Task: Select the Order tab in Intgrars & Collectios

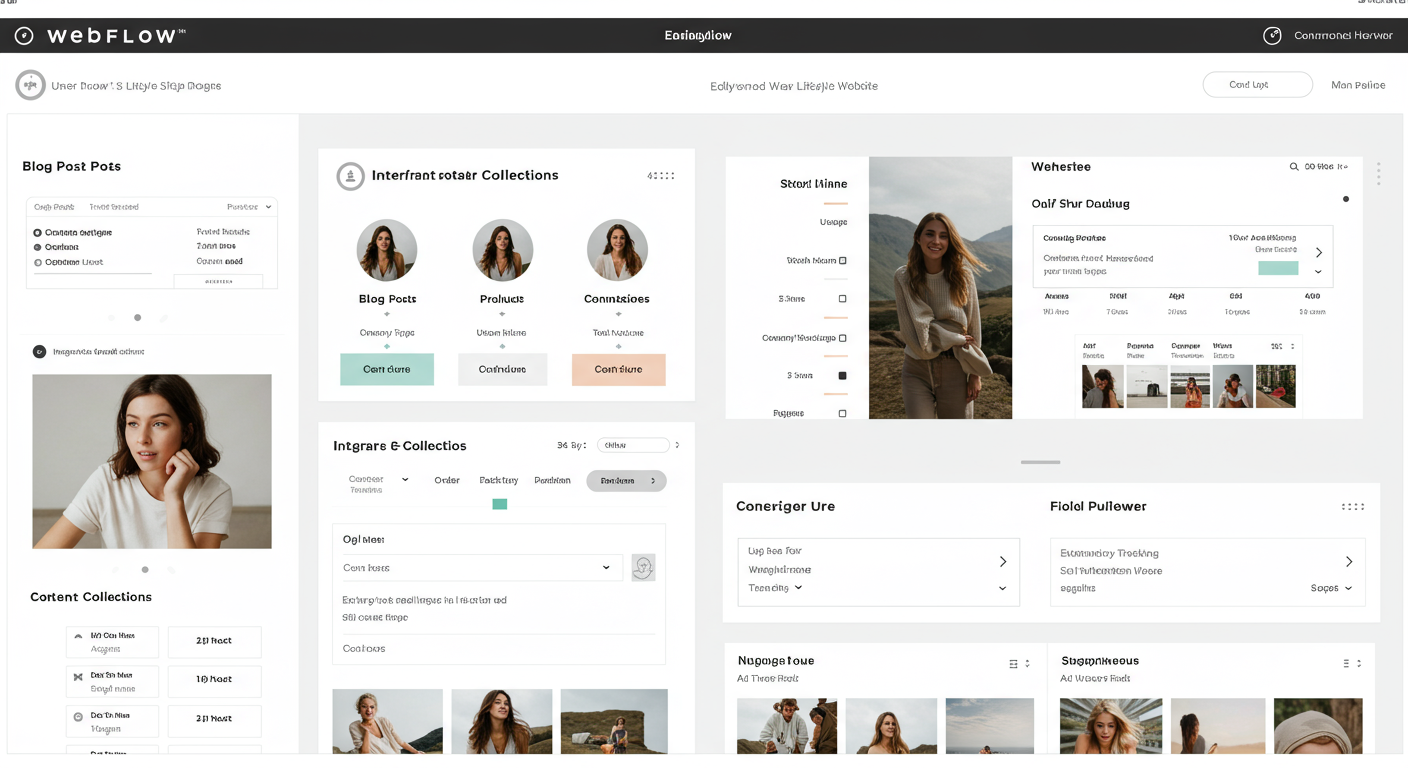Action: tap(447, 481)
